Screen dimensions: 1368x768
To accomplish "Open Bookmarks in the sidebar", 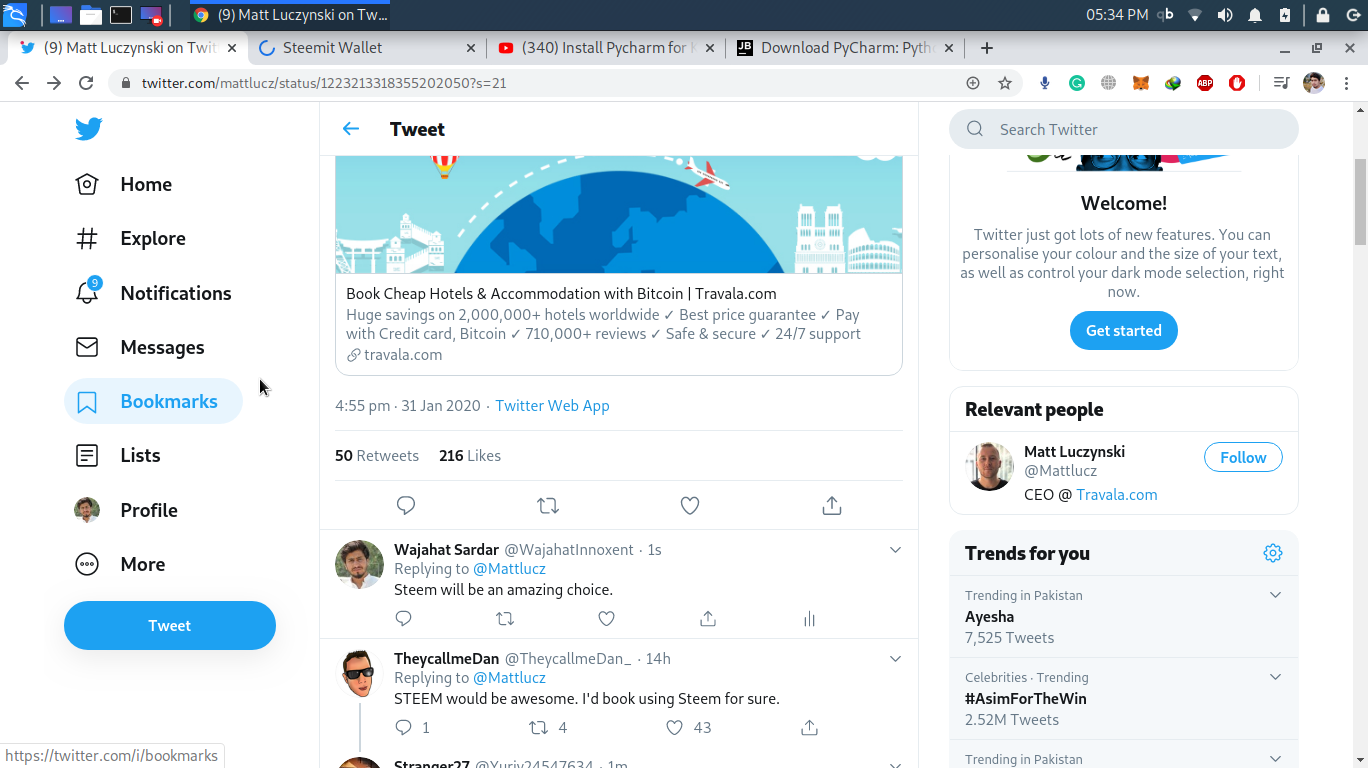I will pyautogui.click(x=153, y=401).
